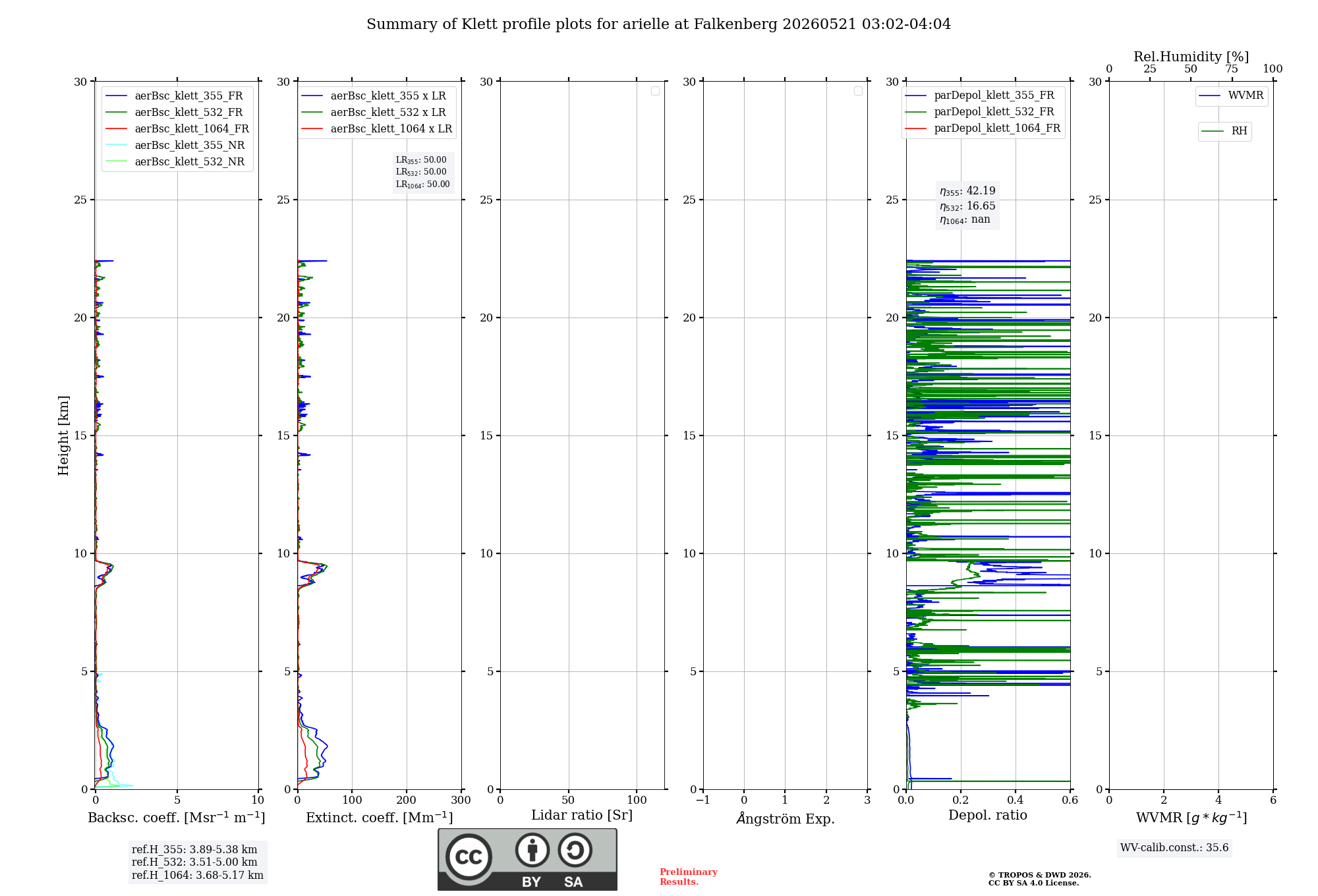Select aerBsc_klett_1064_FR legend entry

pyautogui.click(x=177, y=128)
